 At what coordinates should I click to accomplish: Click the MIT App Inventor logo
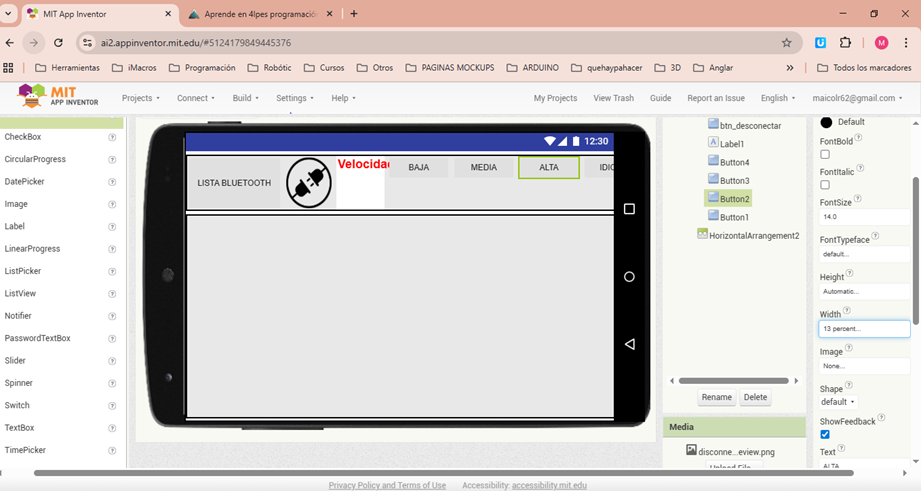click(59, 97)
